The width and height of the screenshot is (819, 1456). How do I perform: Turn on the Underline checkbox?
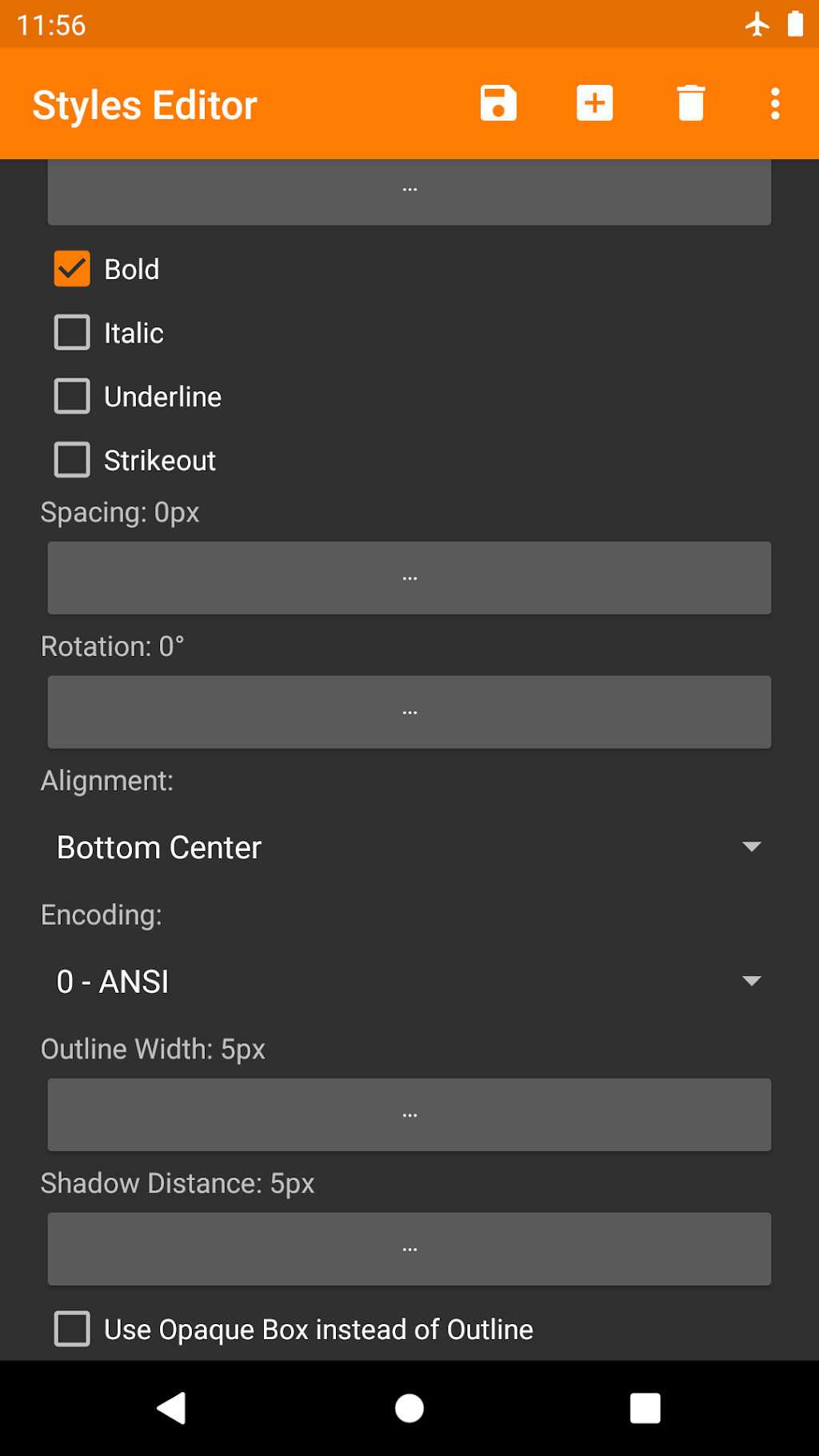tap(72, 397)
